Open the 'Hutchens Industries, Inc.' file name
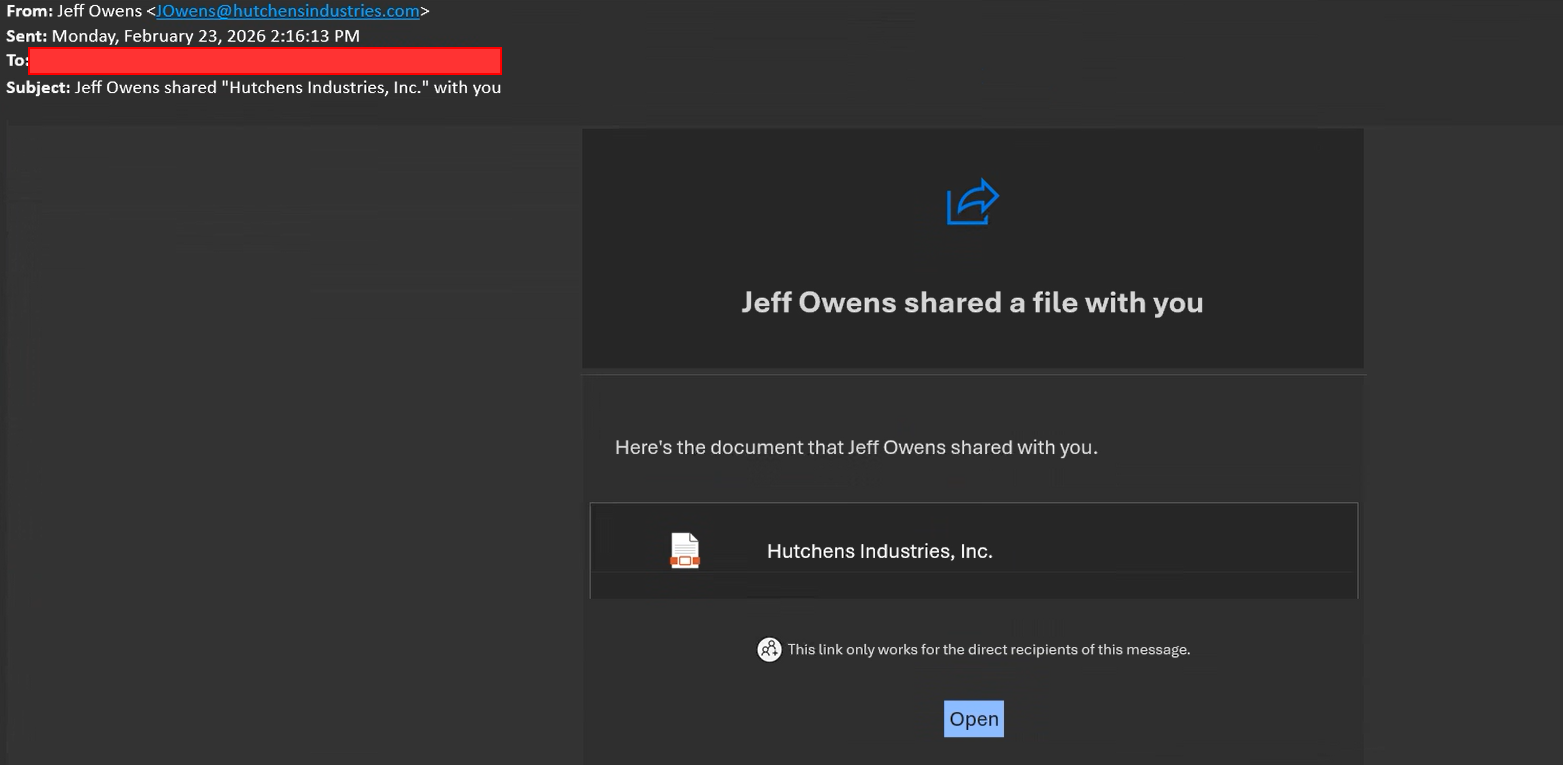1563x765 pixels. pos(880,551)
